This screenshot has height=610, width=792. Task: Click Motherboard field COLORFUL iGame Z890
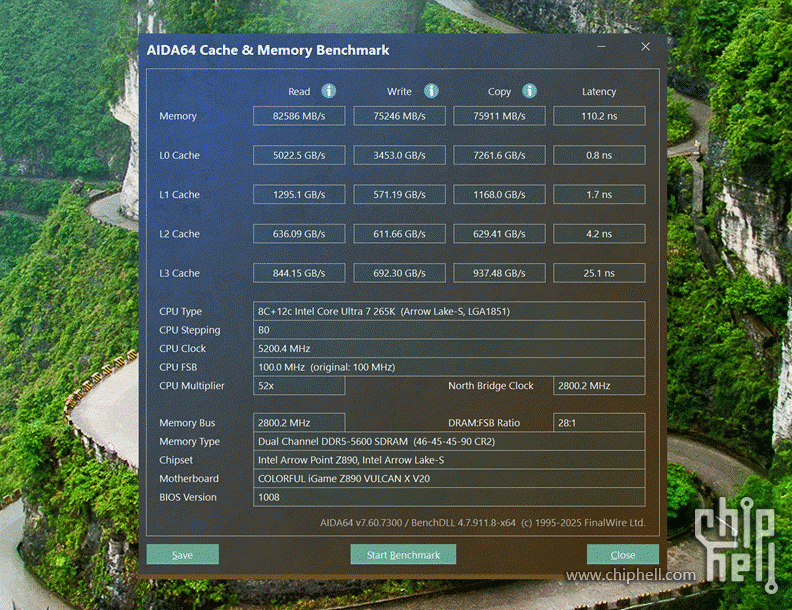449,479
